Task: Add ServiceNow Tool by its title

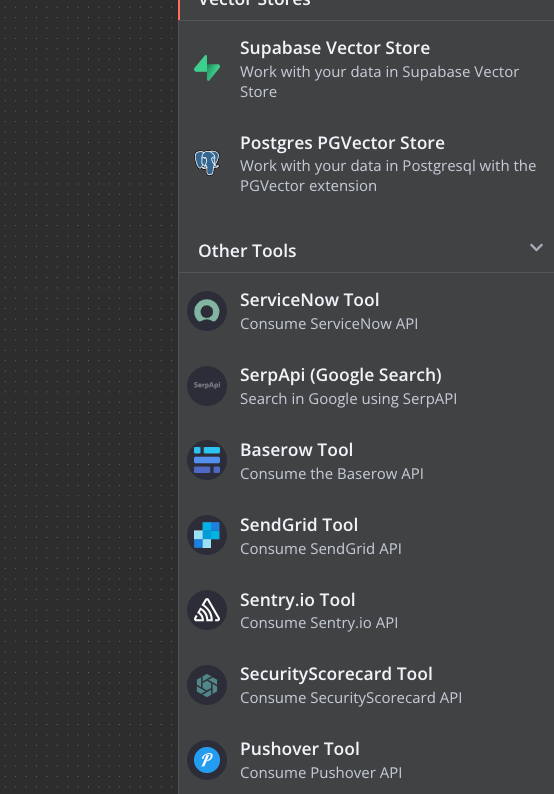Action: point(309,300)
